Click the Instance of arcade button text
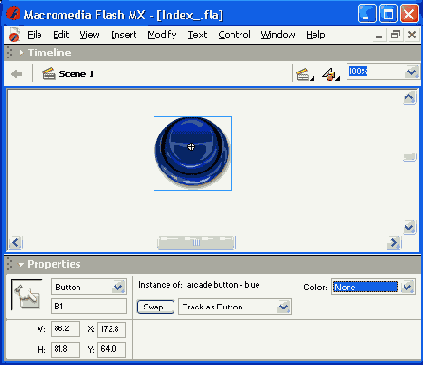Screen dimensions: 423x365 [x=199, y=285]
